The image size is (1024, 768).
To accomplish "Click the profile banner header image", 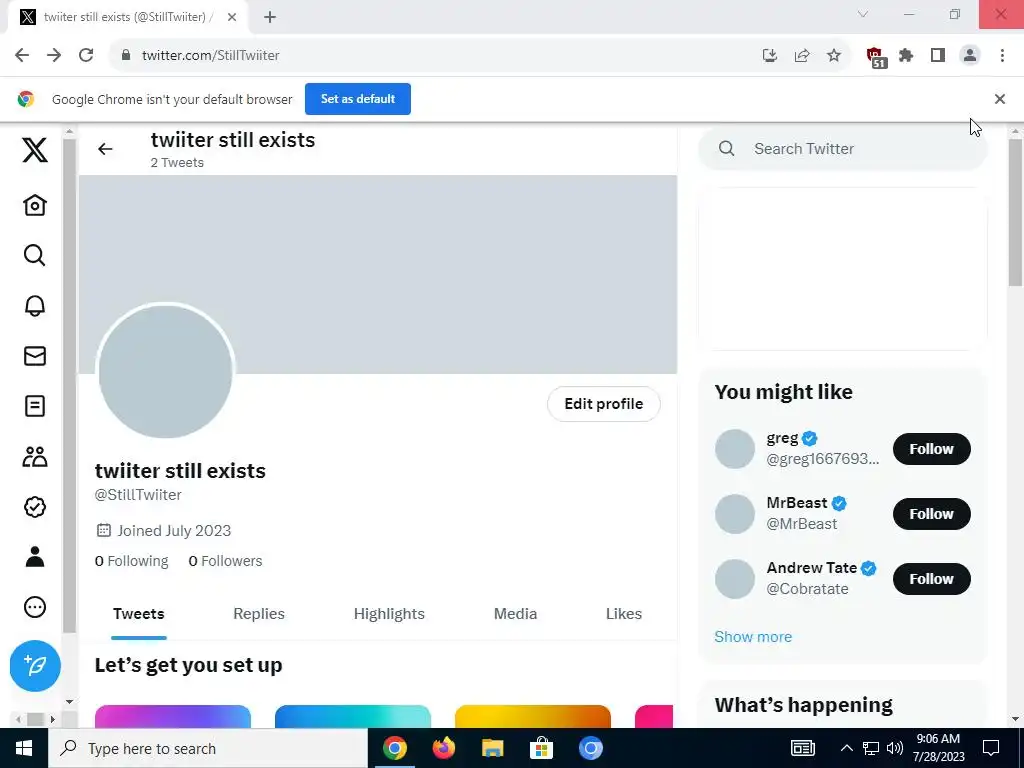I will coord(377,274).
